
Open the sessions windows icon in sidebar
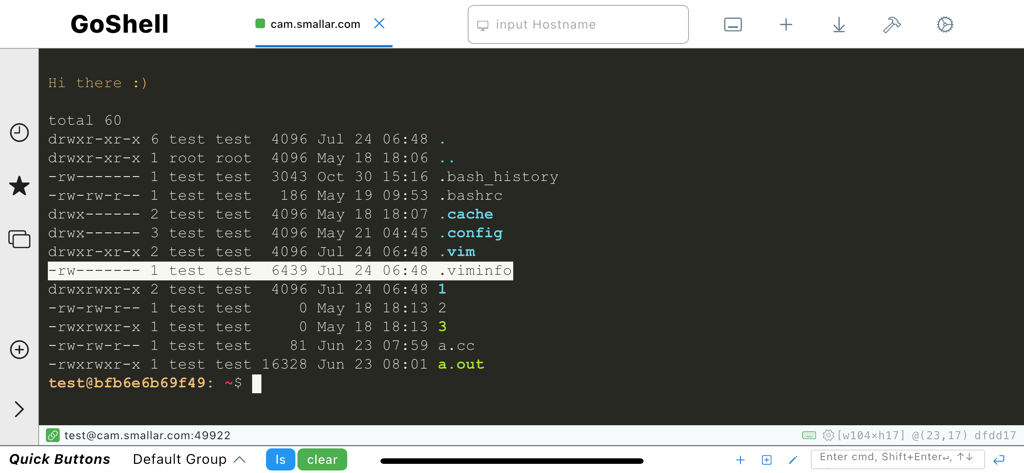tap(19, 239)
